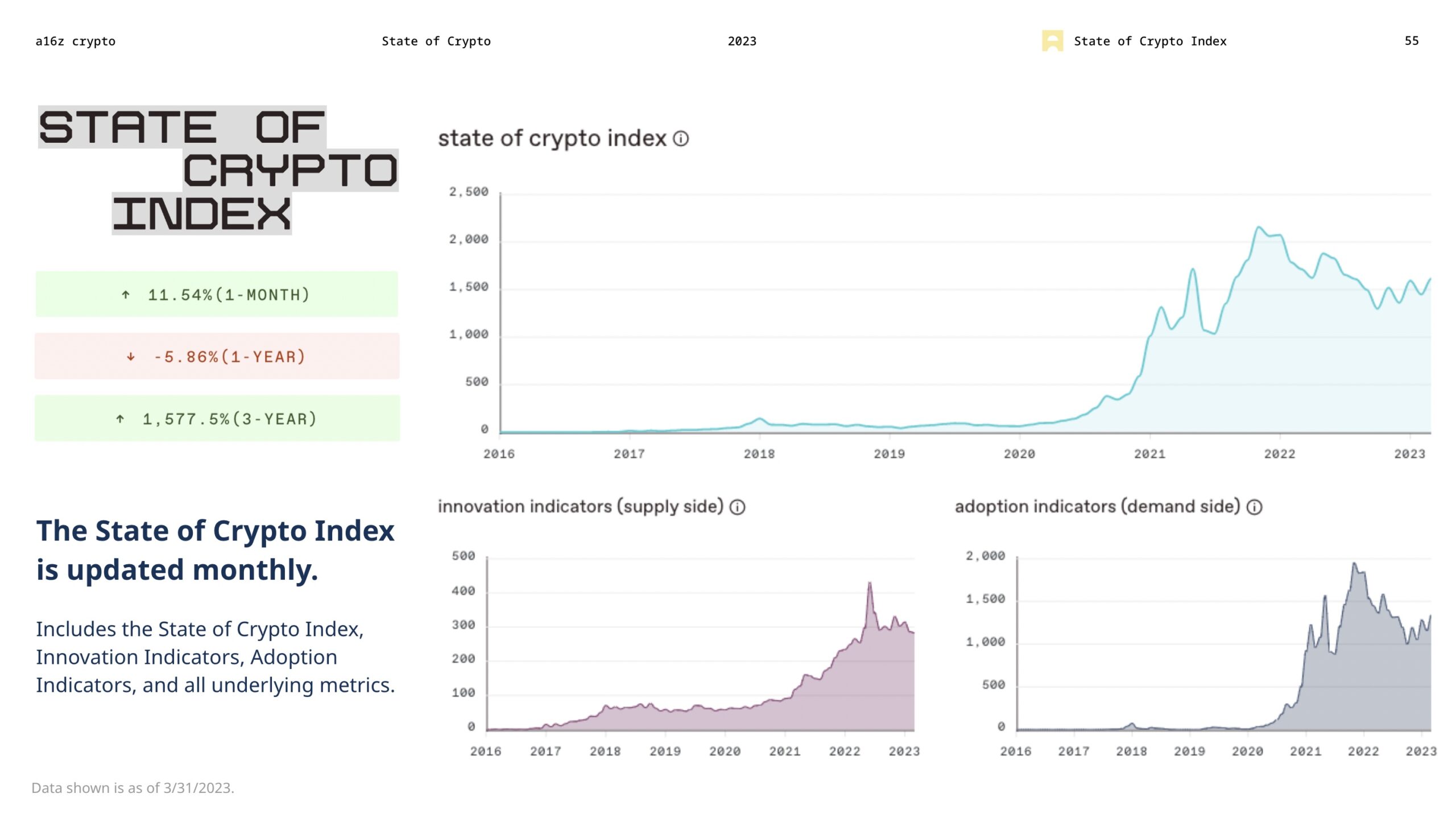Click the down arrow on 1-YEAR badge
Screen dimensions: 1456x818
pyautogui.click(x=132, y=356)
